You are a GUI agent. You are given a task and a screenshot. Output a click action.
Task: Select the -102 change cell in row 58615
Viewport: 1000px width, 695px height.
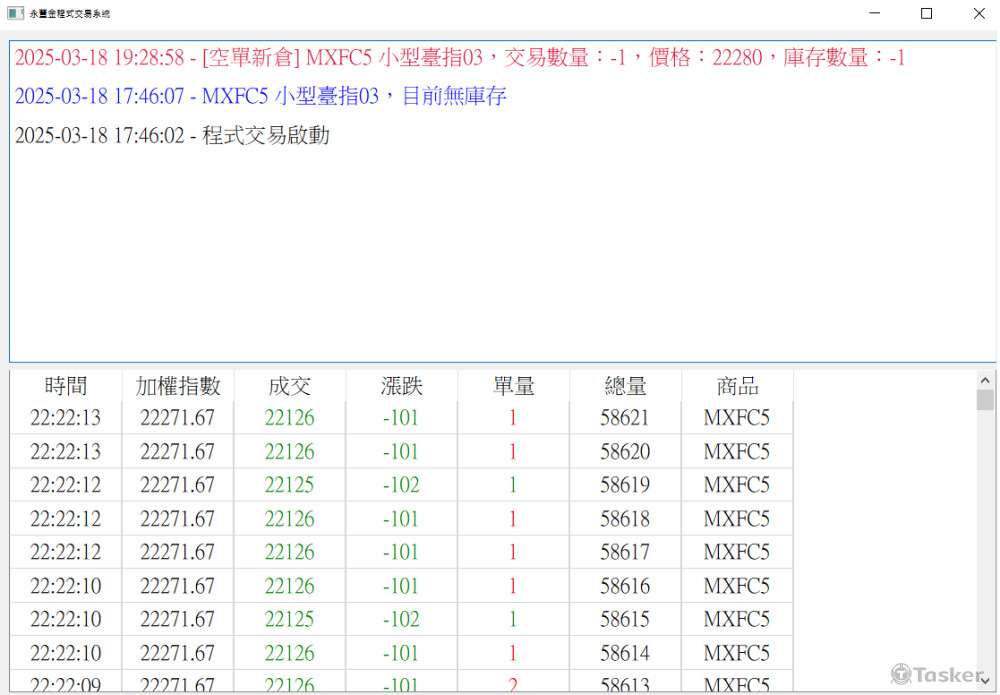[x=402, y=619]
